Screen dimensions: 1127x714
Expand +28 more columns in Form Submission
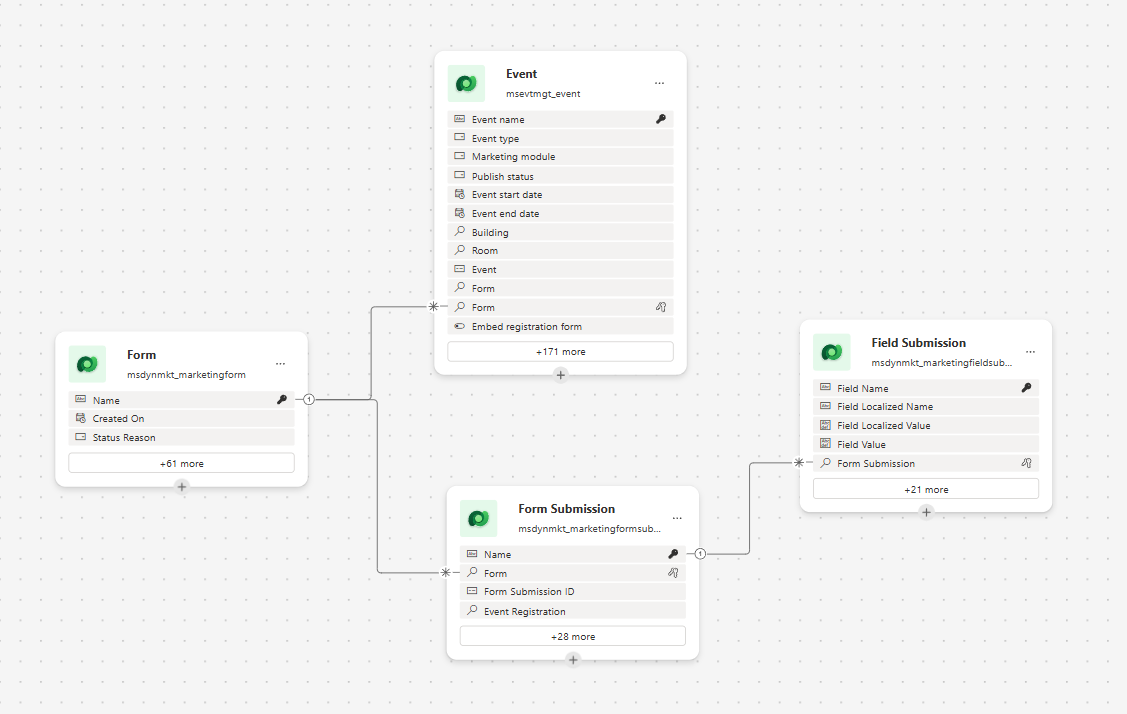[x=573, y=636]
